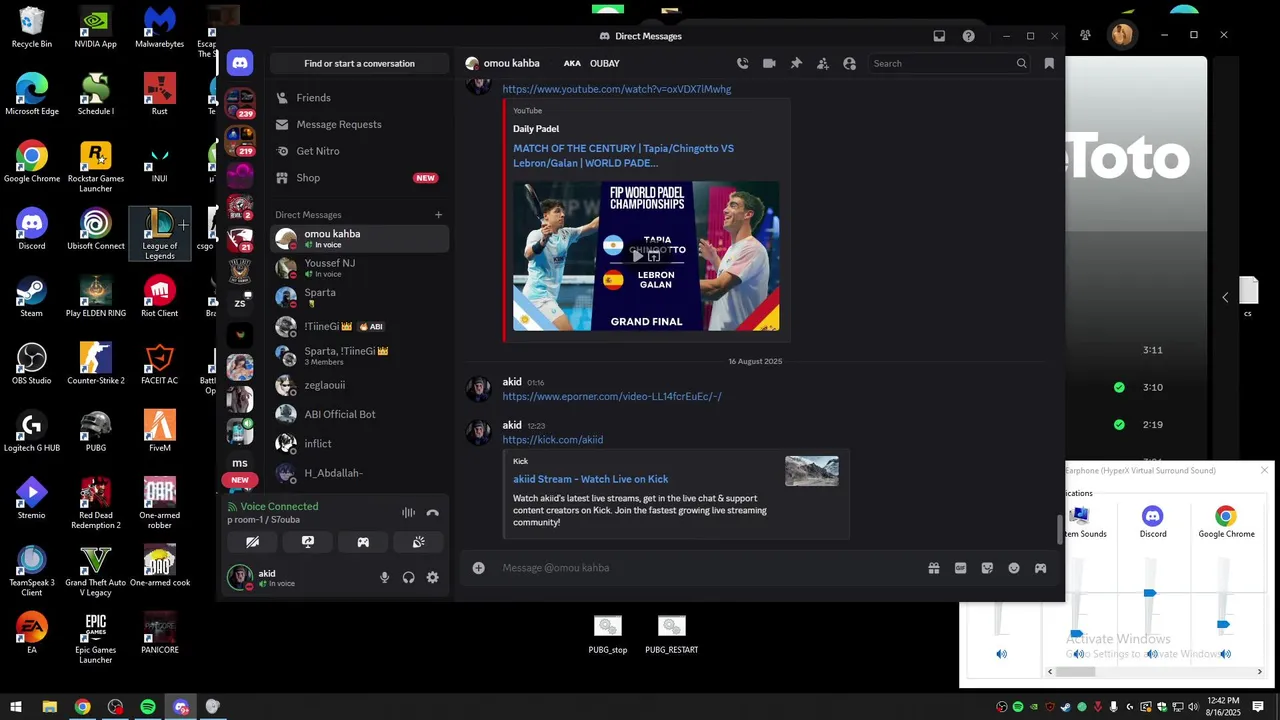The width and height of the screenshot is (1280, 720).
Task: Turn on camera in voice panel
Action: click(252, 542)
